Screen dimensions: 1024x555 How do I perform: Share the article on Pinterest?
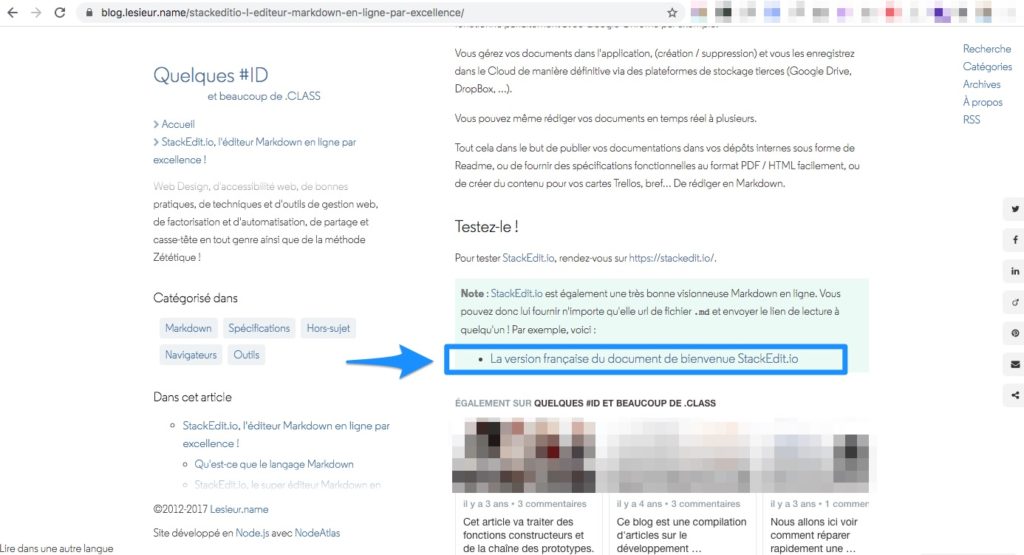1015,333
